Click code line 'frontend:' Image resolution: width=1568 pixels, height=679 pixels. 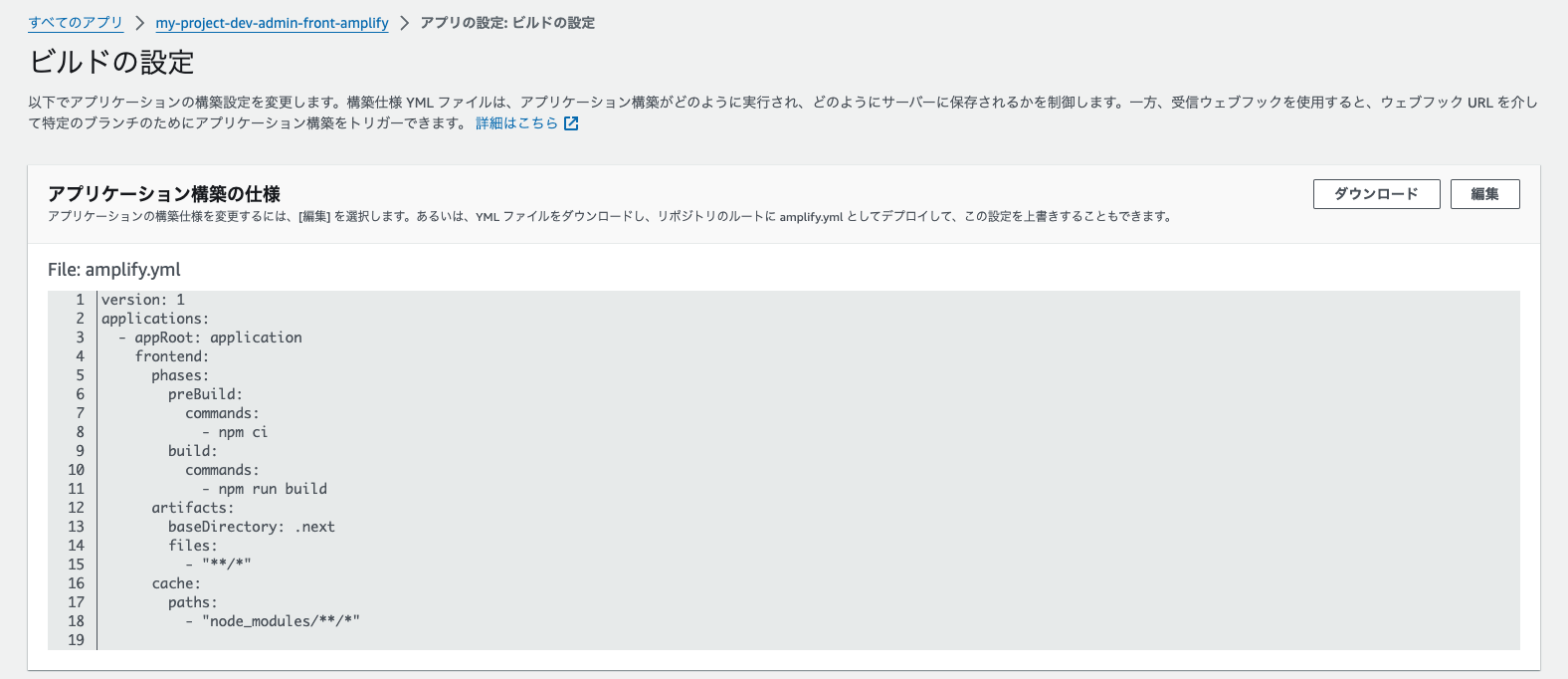tap(172, 356)
